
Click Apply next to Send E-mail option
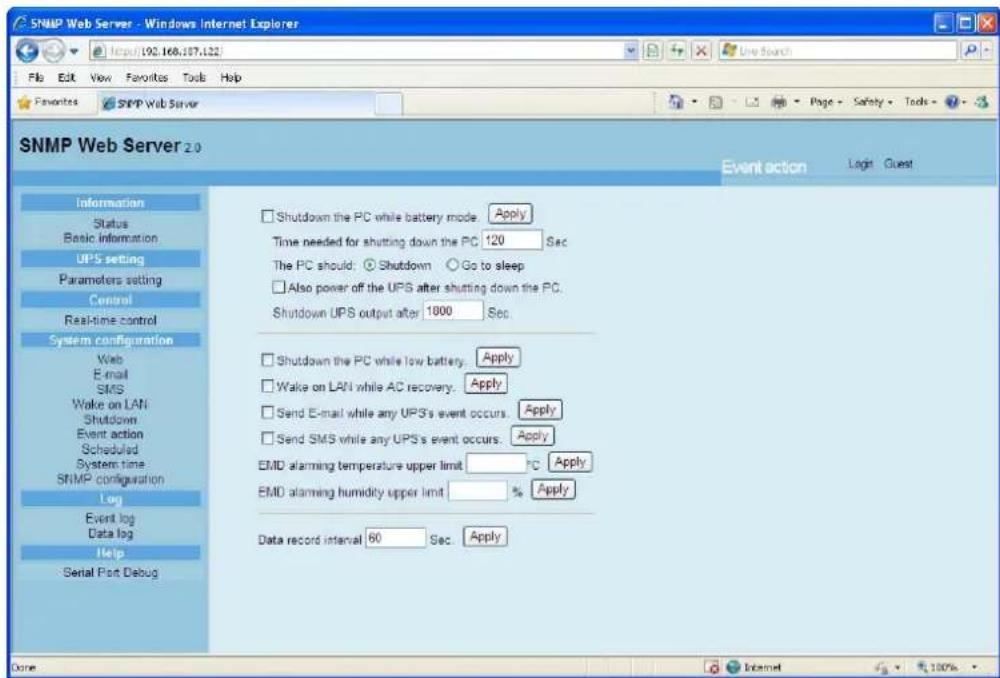coord(540,410)
